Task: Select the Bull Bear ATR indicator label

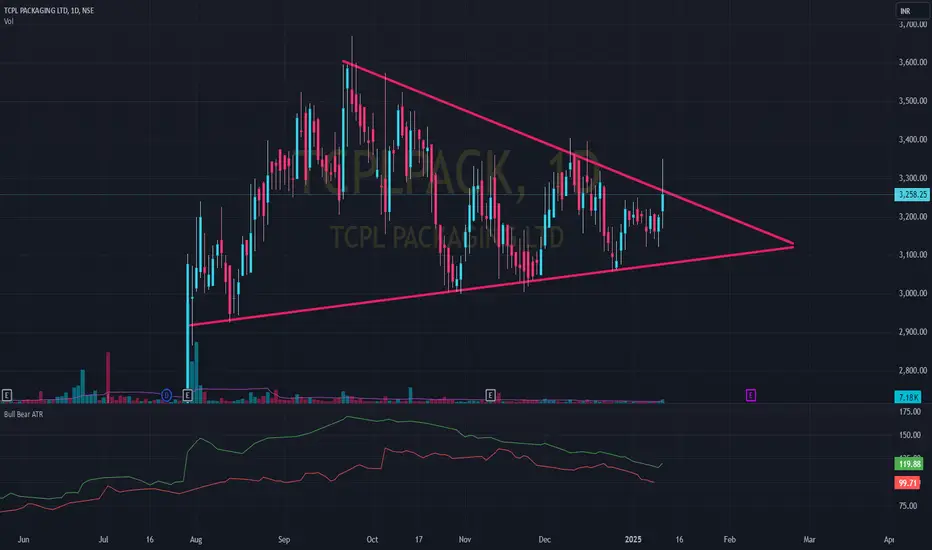Action: (24, 414)
